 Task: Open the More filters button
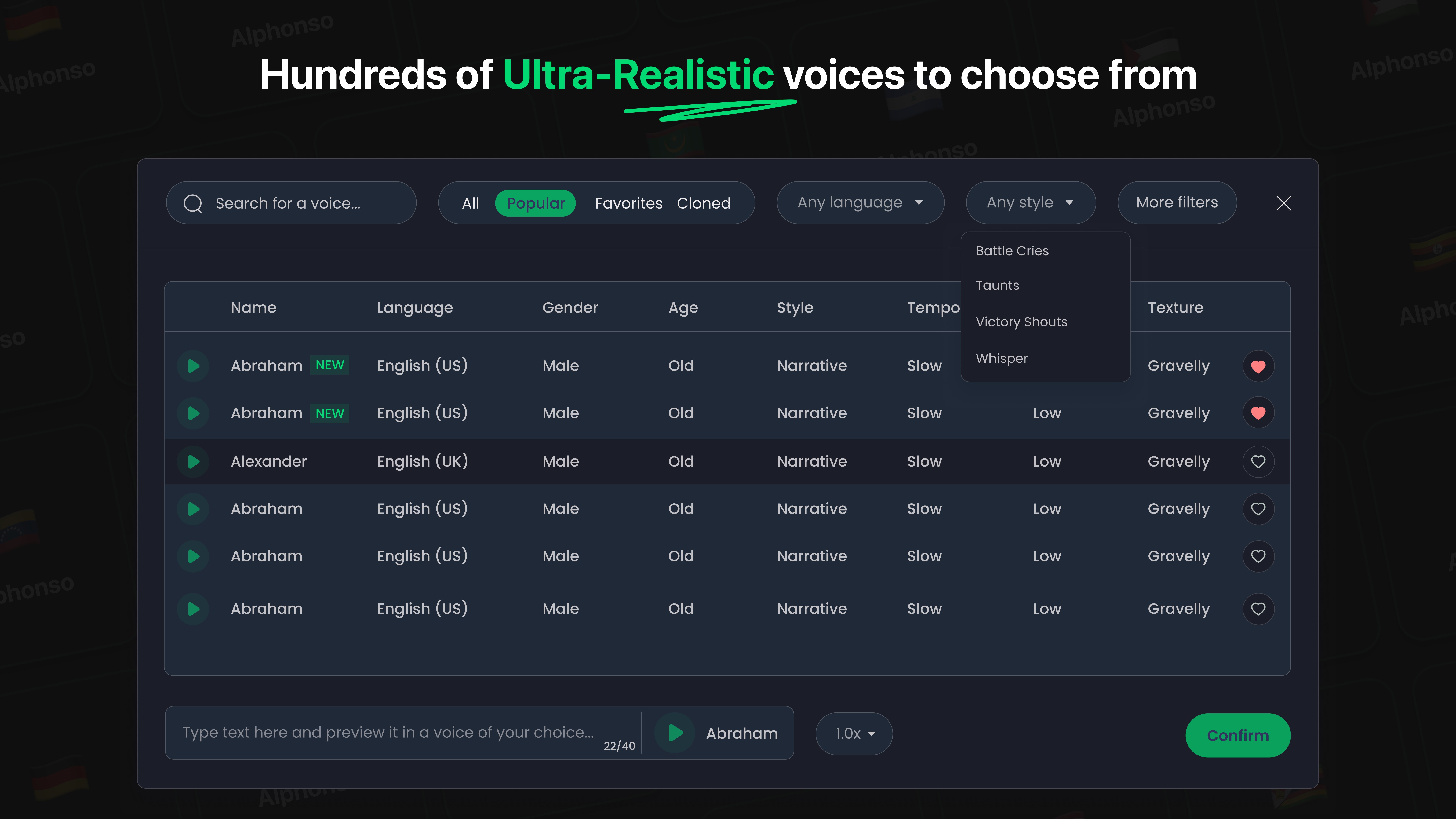(x=1177, y=202)
